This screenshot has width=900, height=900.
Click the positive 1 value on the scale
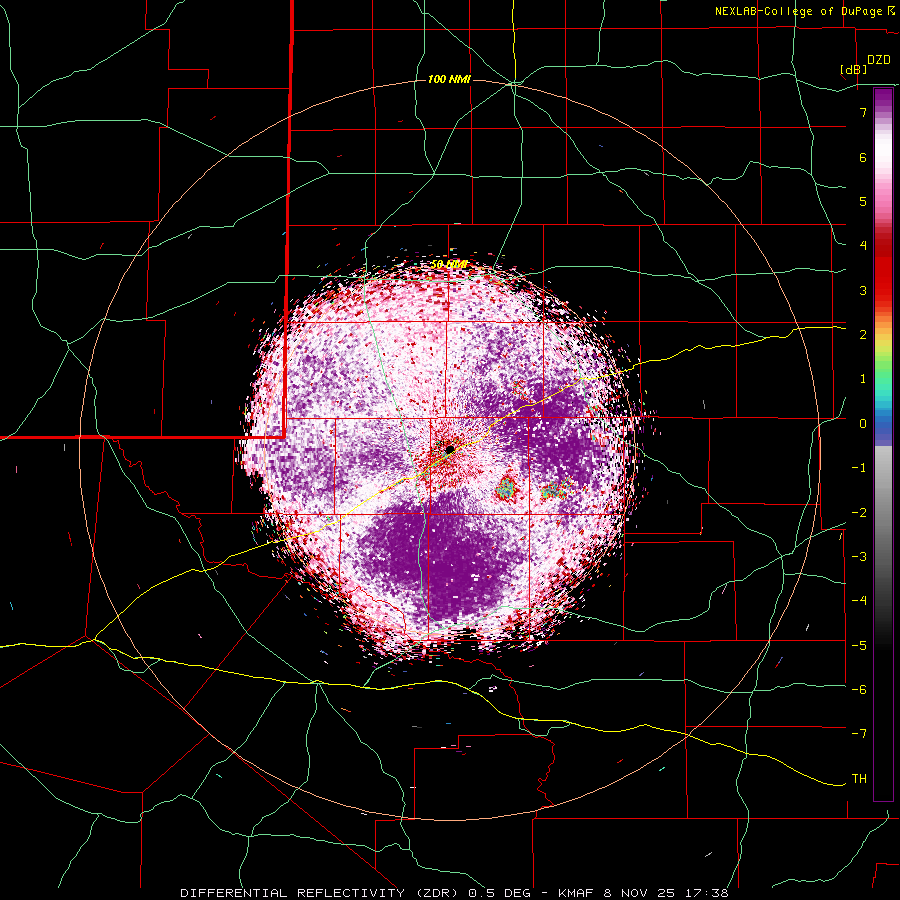coord(863,379)
